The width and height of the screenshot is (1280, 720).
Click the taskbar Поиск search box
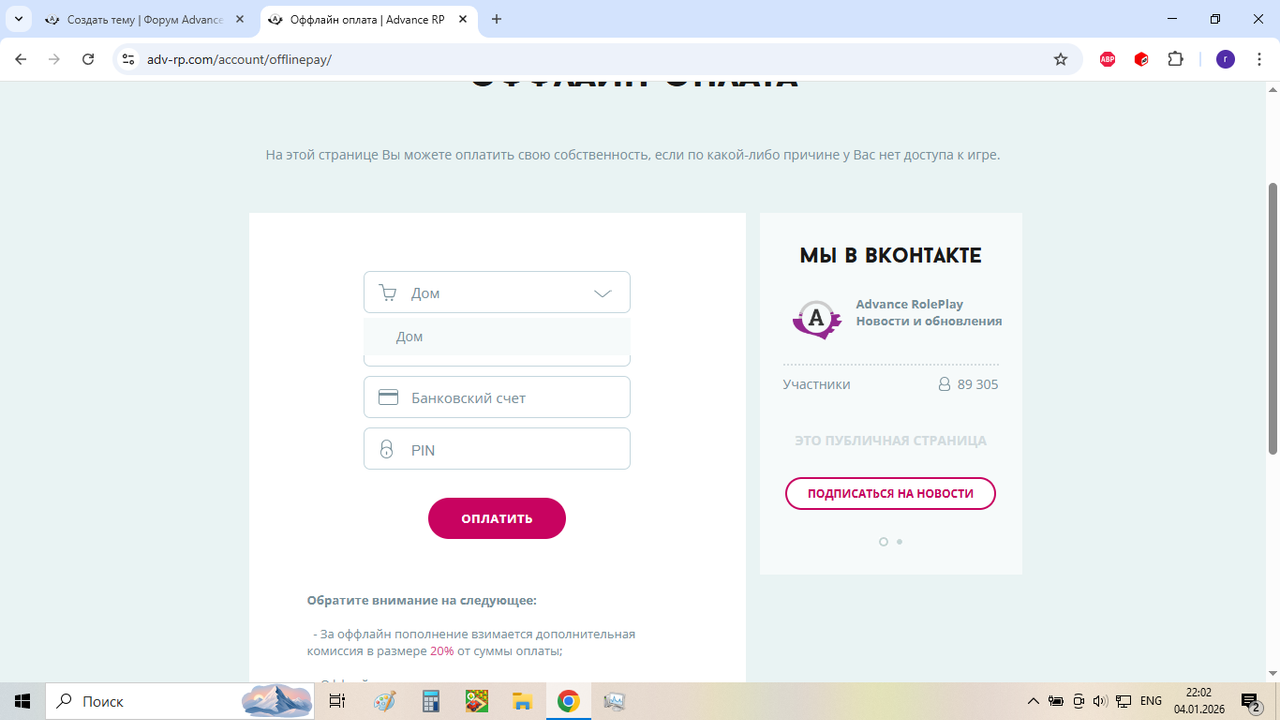[182, 701]
